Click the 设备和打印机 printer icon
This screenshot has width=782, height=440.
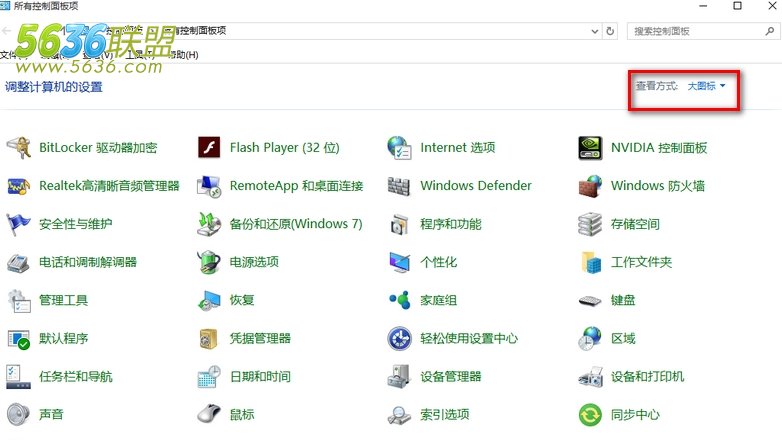[590, 377]
